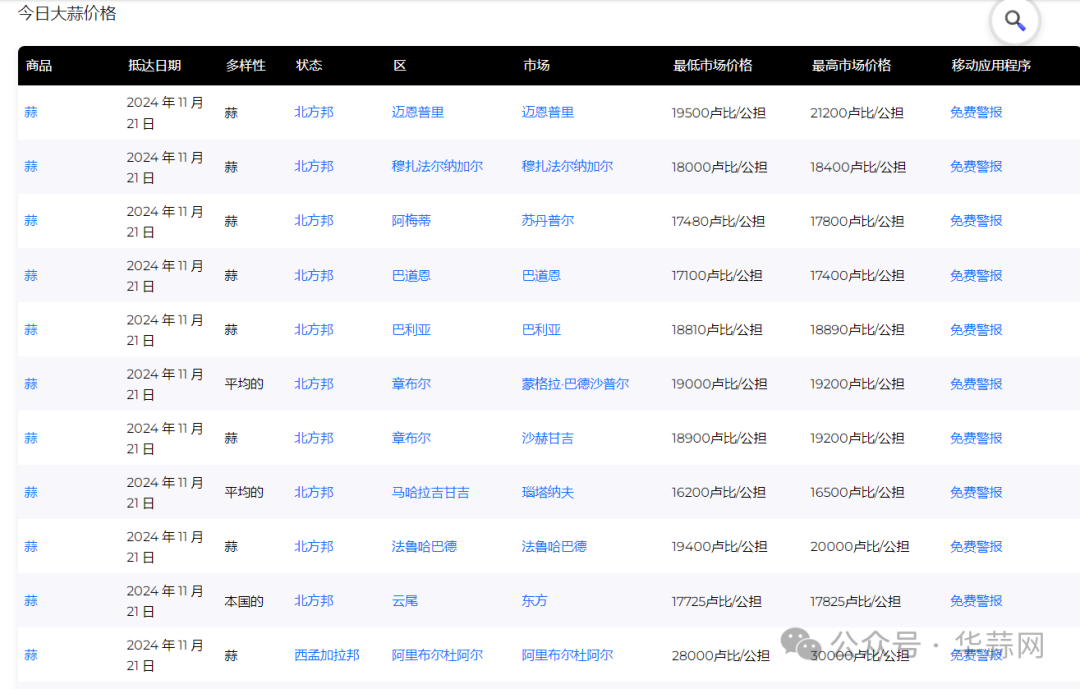Image resolution: width=1080 pixels, height=689 pixels.
Task: Open the 穆扎法尔纳加尔 district link
Action: (437, 166)
